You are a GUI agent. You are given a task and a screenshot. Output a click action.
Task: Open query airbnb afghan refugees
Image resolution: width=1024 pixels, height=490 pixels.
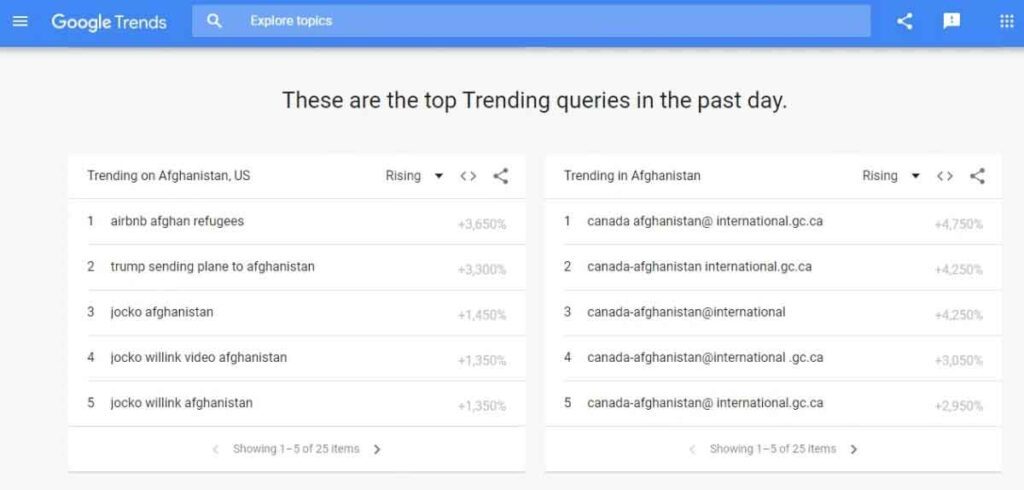tap(177, 221)
